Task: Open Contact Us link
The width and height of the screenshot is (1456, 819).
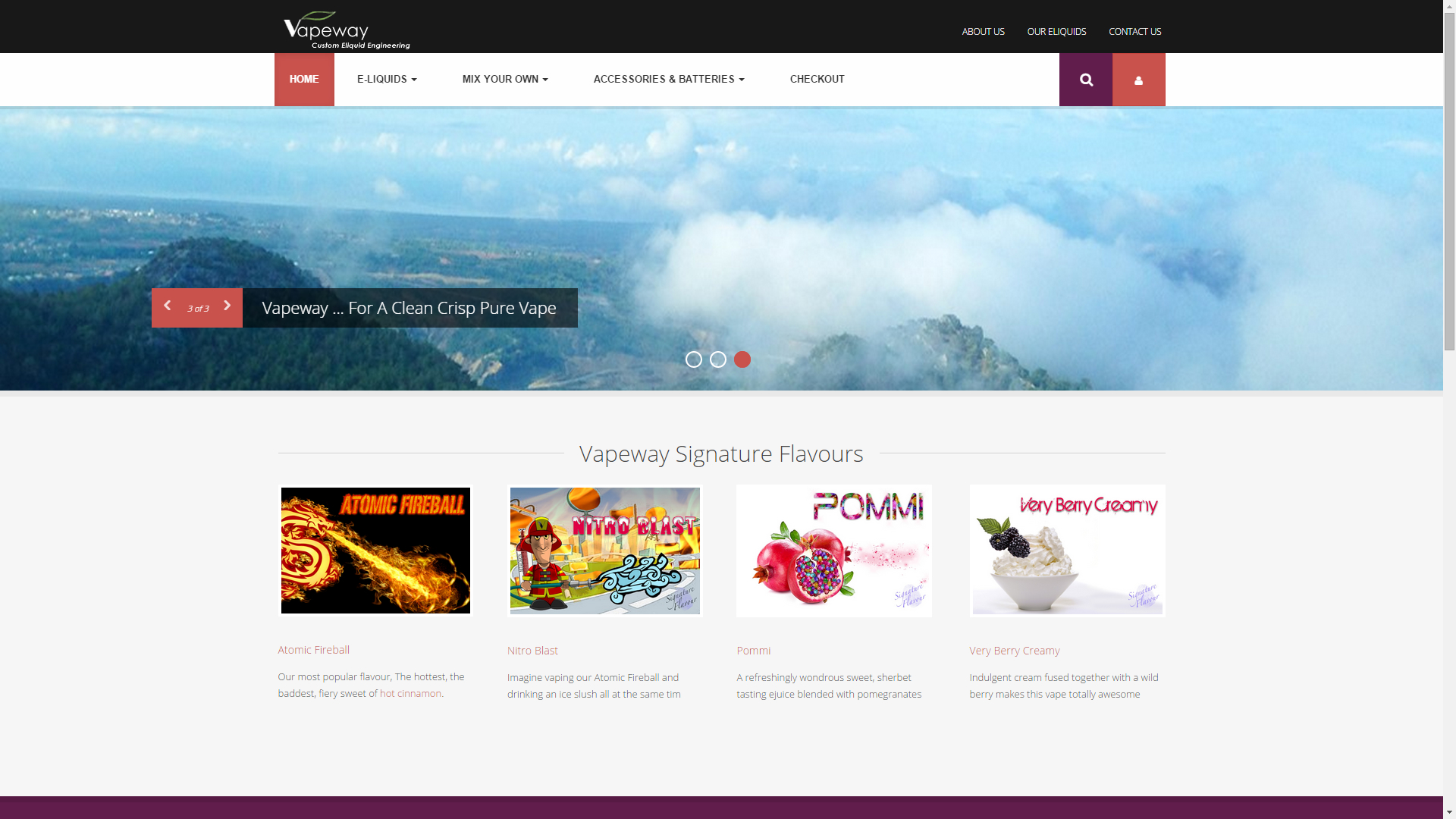Action: [x=1134, y=32]
